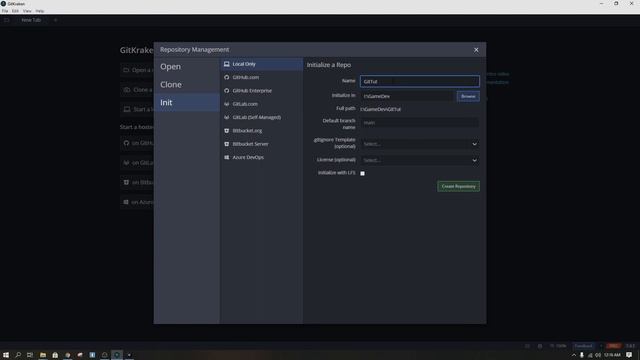The image size is (640, 360).
Task: Click the Initialize in path field
Action: pos(407,96)
